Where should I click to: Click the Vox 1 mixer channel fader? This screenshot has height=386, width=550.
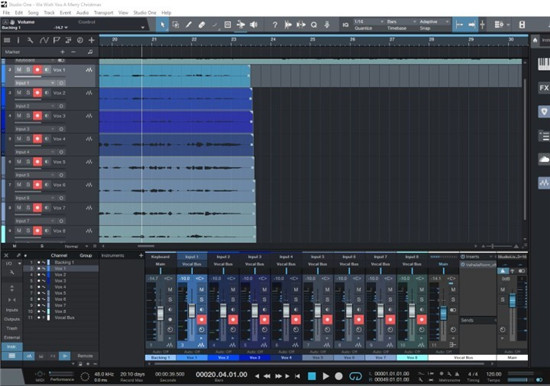(x=192, y=311)
